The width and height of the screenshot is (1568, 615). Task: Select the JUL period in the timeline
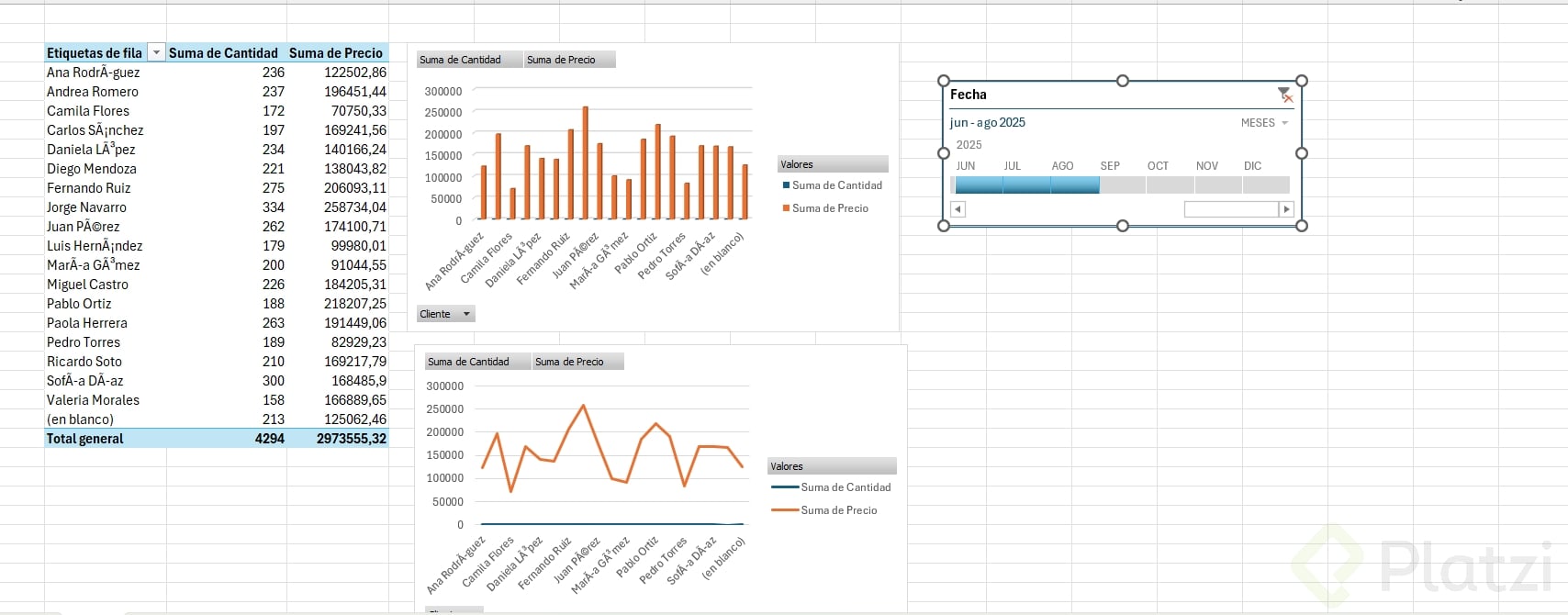(1026, 184)
